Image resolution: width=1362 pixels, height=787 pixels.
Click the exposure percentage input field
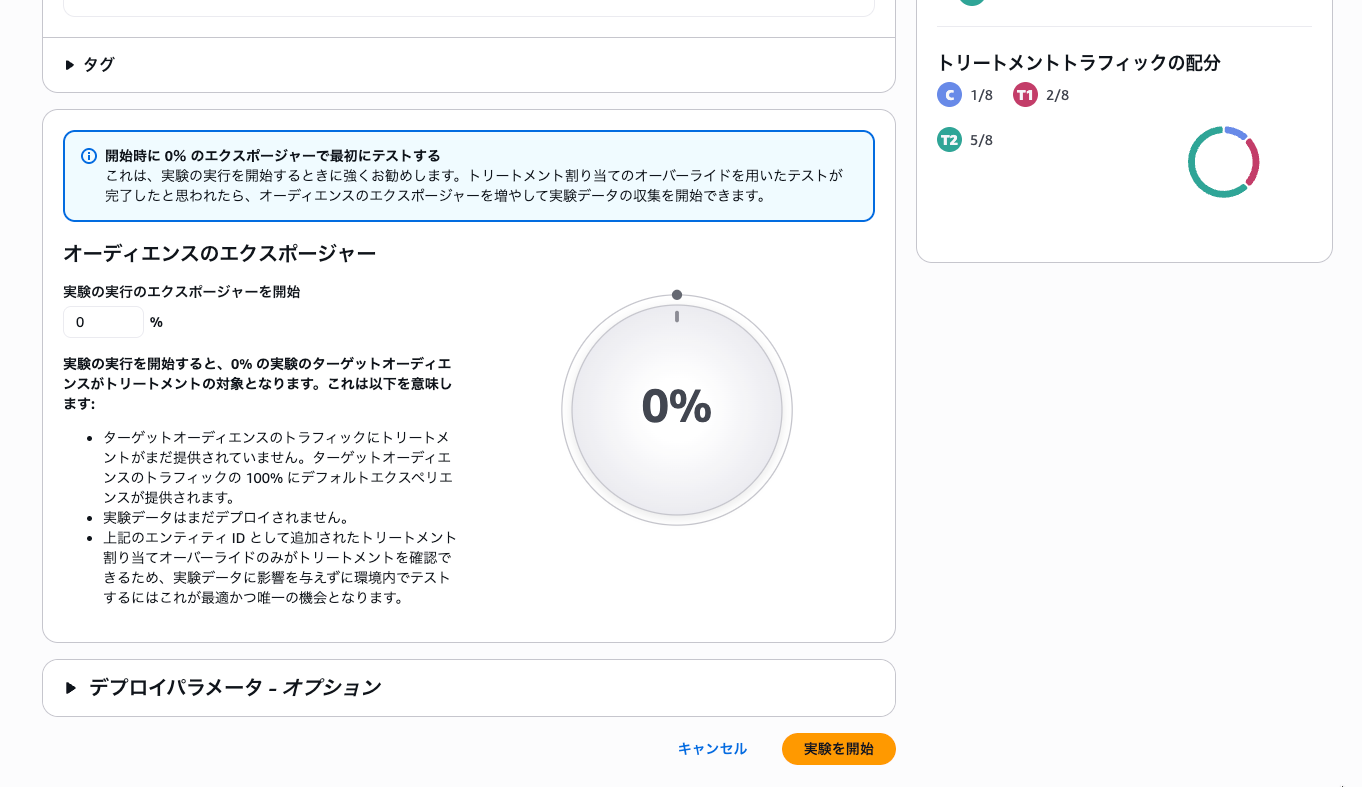tap(104, 323)
